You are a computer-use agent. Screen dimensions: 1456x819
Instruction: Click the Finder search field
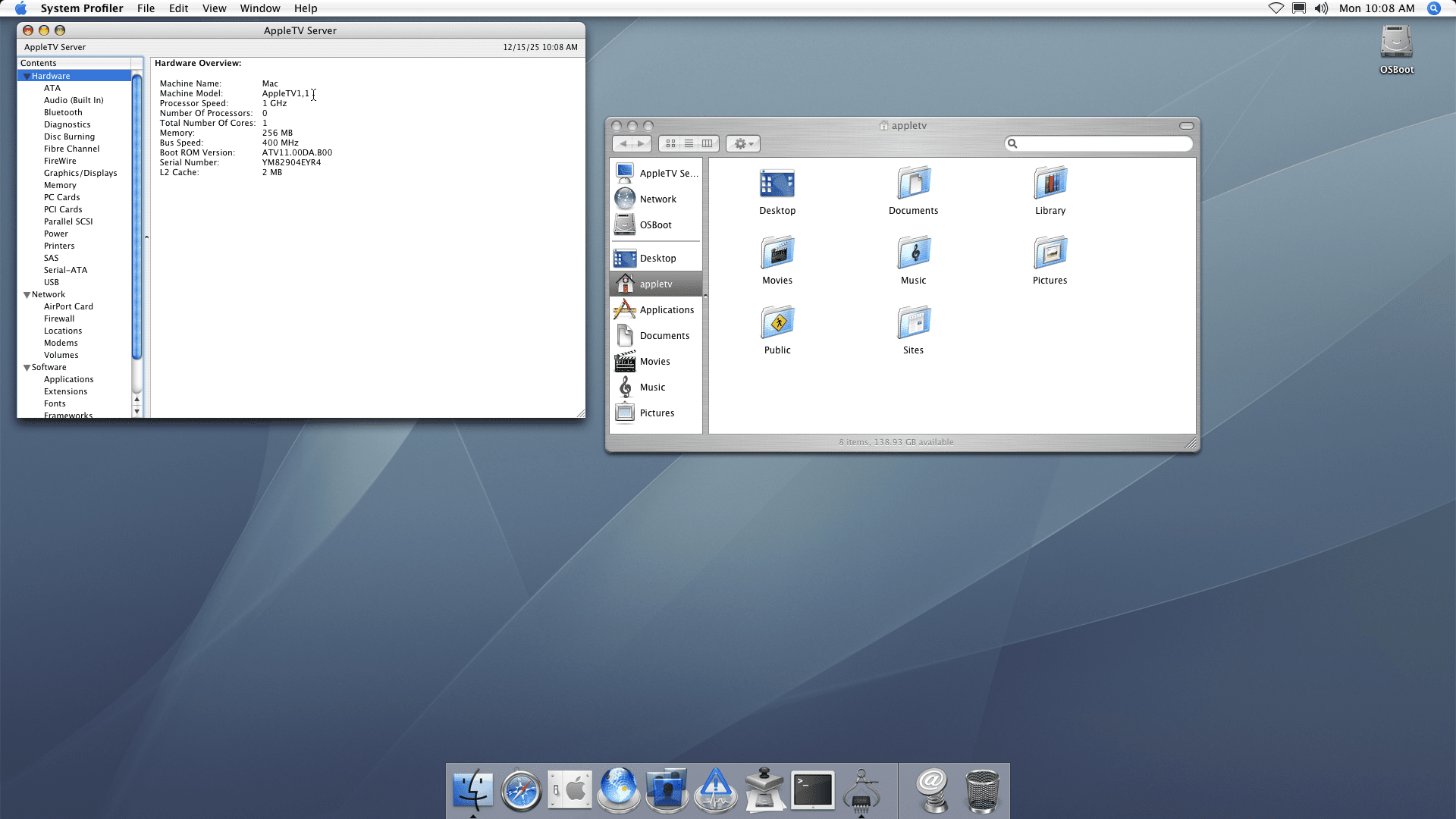pos(1101,144)
